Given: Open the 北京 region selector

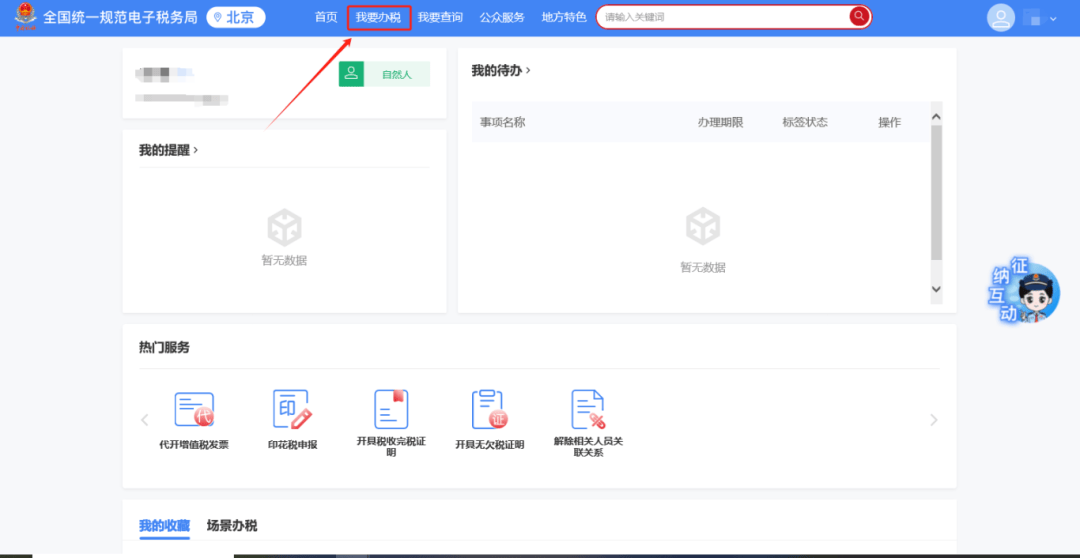Looking at the screenshot, I should tap(235, 17).
